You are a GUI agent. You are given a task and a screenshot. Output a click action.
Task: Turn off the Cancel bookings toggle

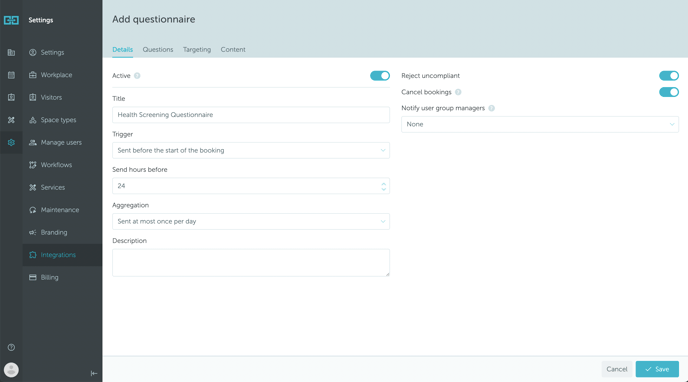(669, 92)
